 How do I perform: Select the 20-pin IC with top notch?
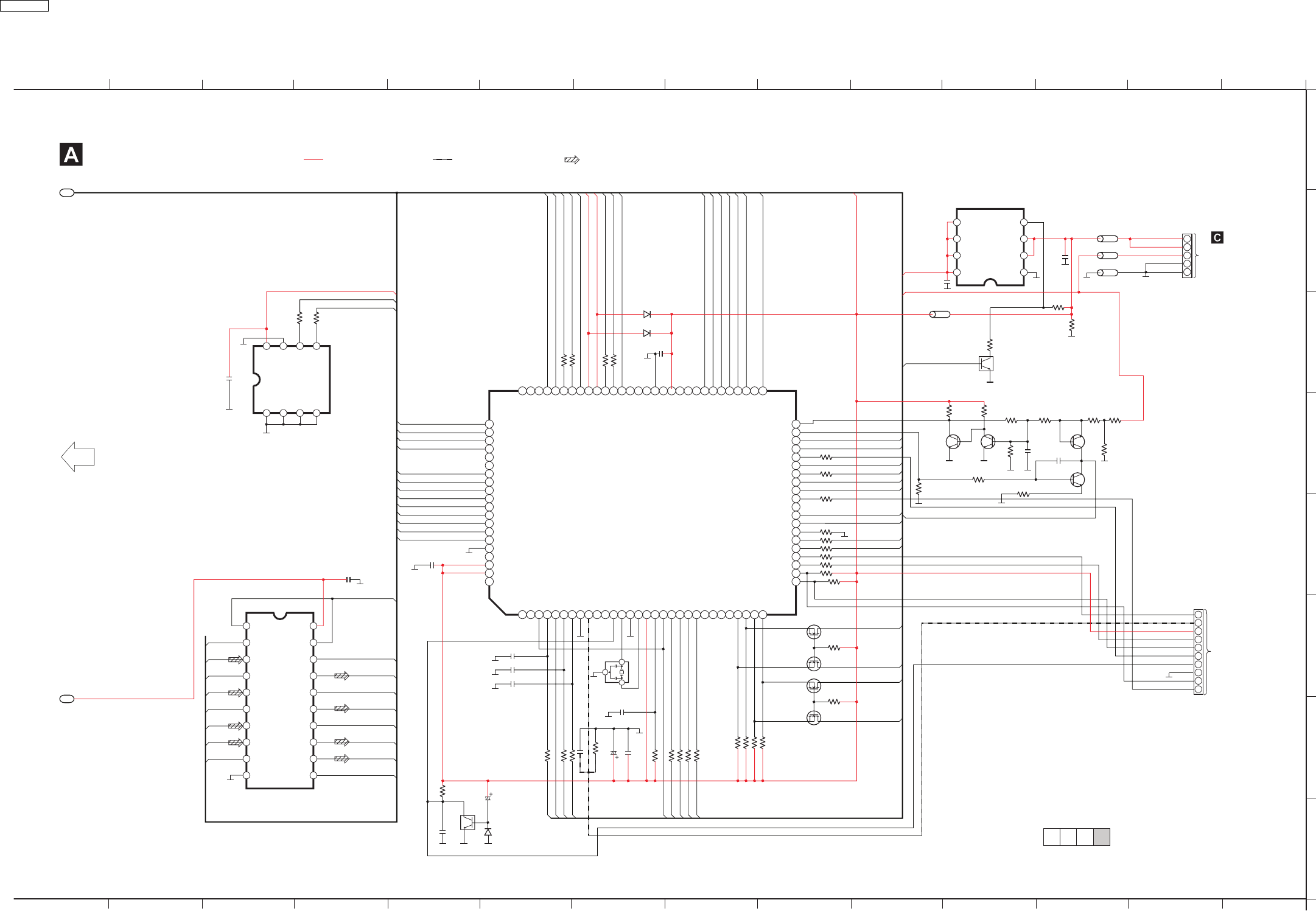pos(280,700)
